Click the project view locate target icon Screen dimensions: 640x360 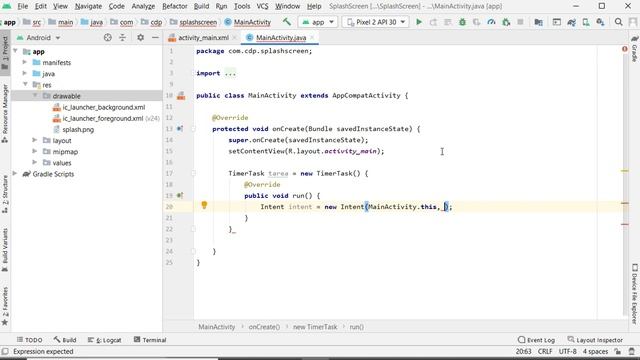107,38
